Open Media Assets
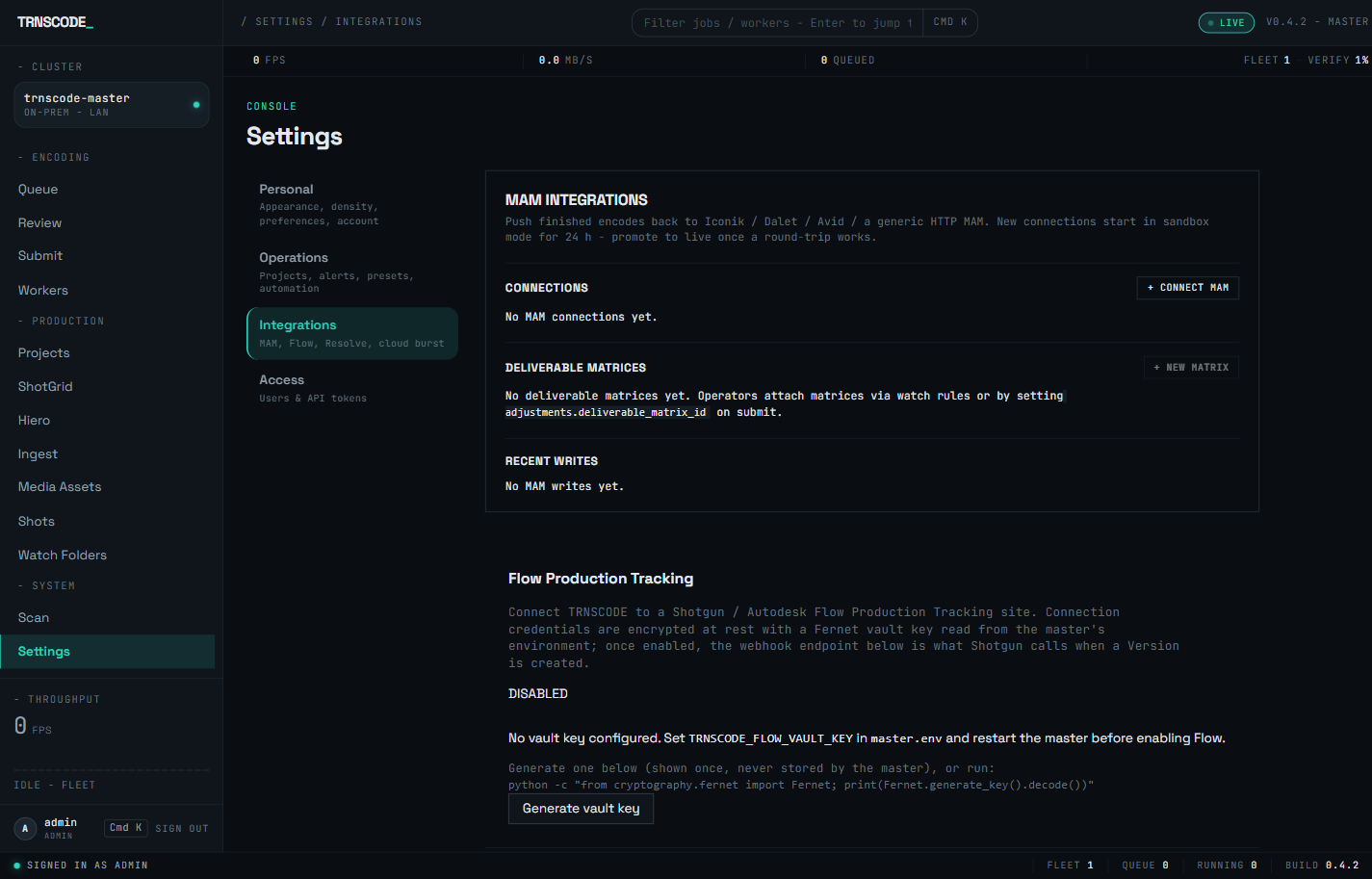 point(59,487)
